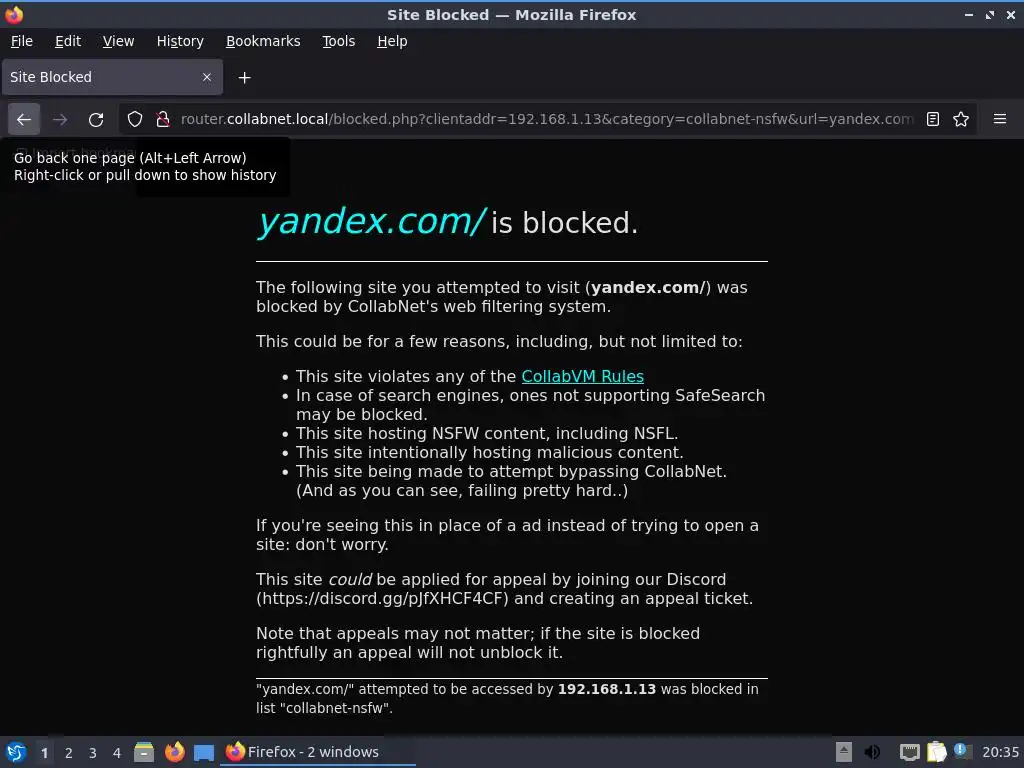Open the Bookmarks menu
Screen dimensions: 1024x768
pyautogui.click(x=263, y=41)
